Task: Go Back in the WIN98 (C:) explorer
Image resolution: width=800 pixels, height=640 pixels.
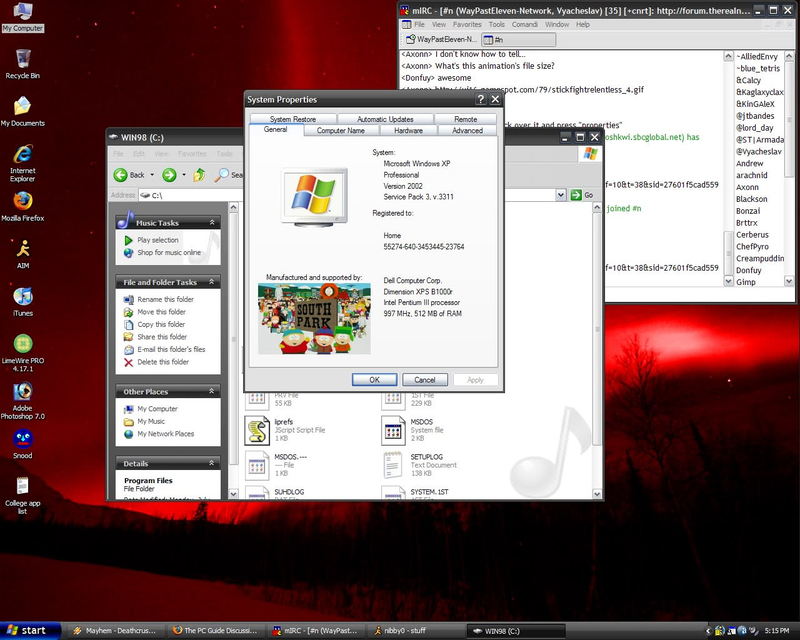Action: [129, 175]
